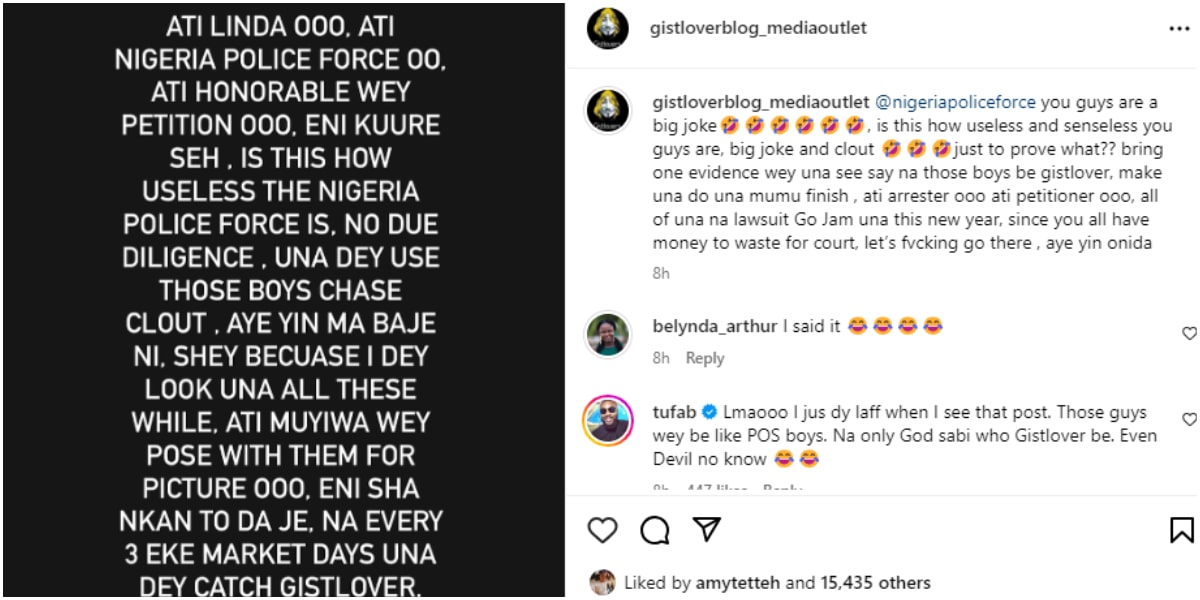Click the post image with white text
The width and height of the screenshot is (1200, 600).
click(x=282, y=300)
